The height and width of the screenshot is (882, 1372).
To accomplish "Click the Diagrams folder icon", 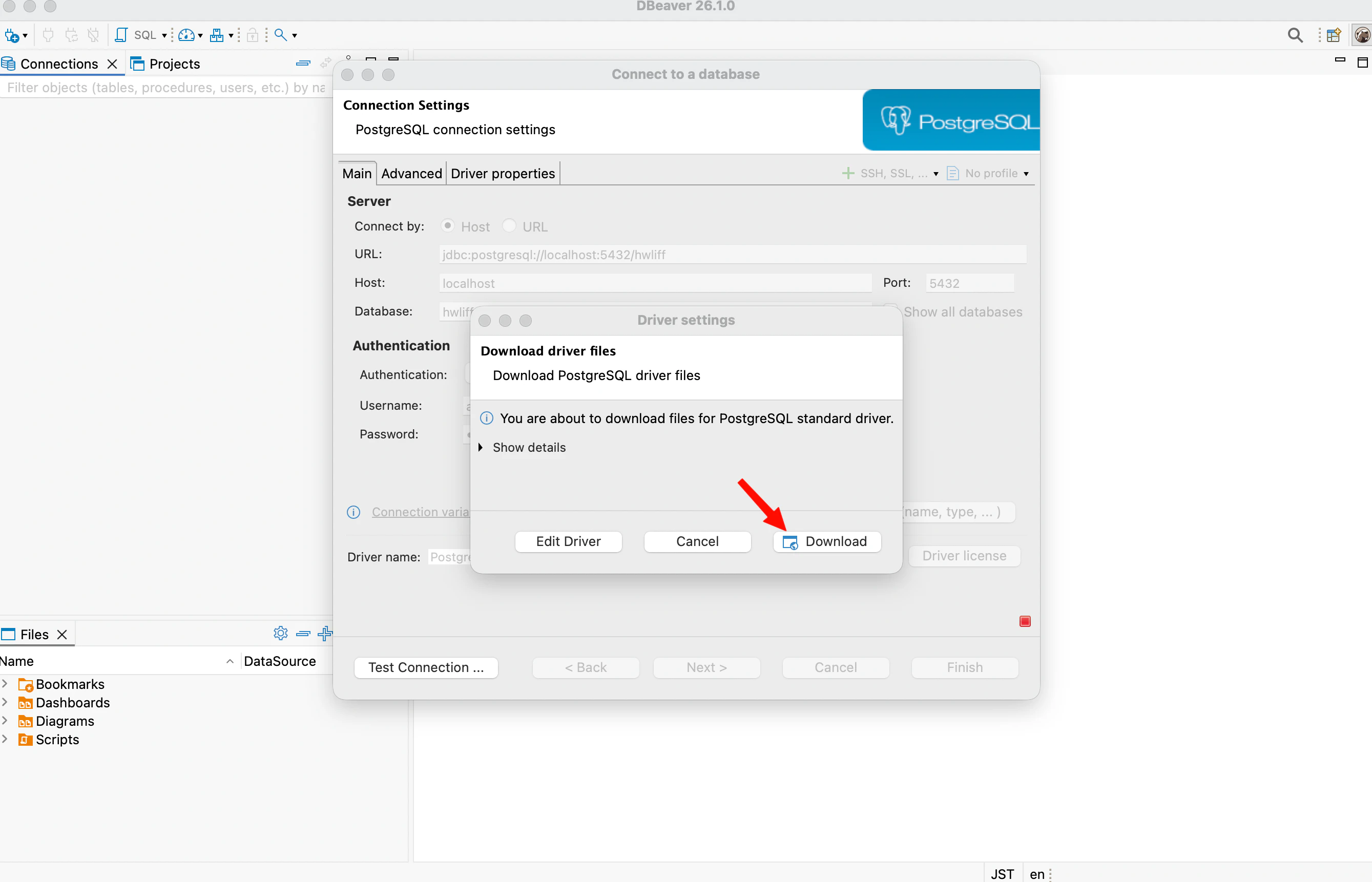I will [25, 721].
